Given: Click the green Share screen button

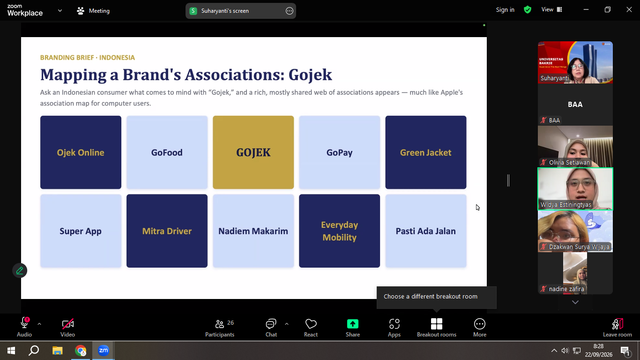Looking at the screenshot, I should pos(353,327).
